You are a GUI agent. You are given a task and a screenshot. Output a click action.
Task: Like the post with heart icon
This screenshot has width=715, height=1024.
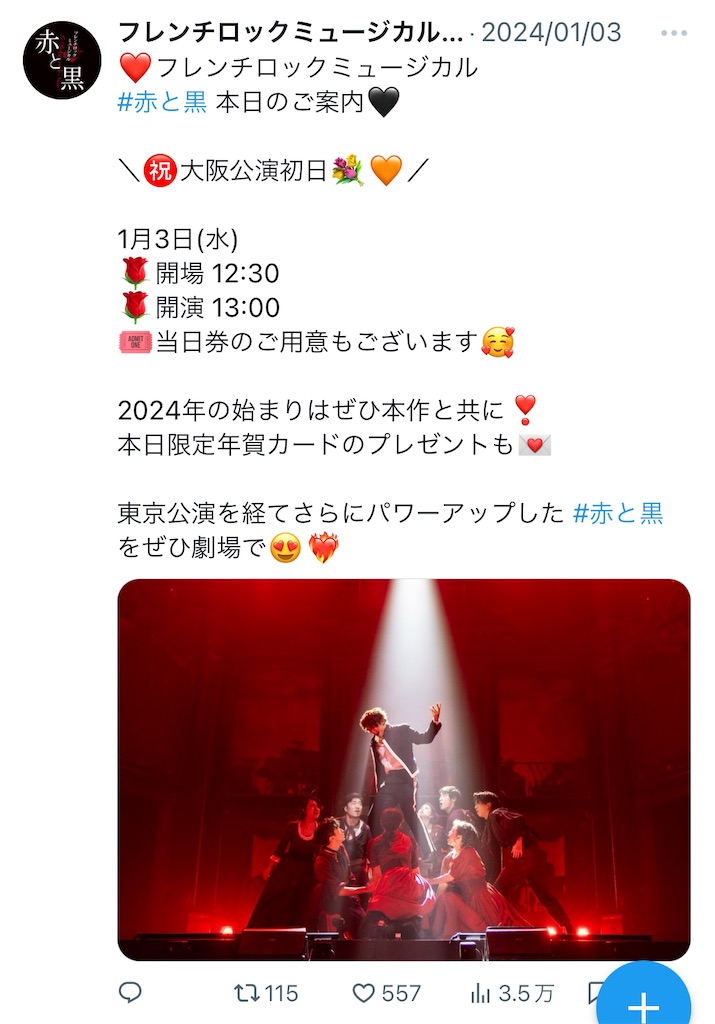coord(363,993)
